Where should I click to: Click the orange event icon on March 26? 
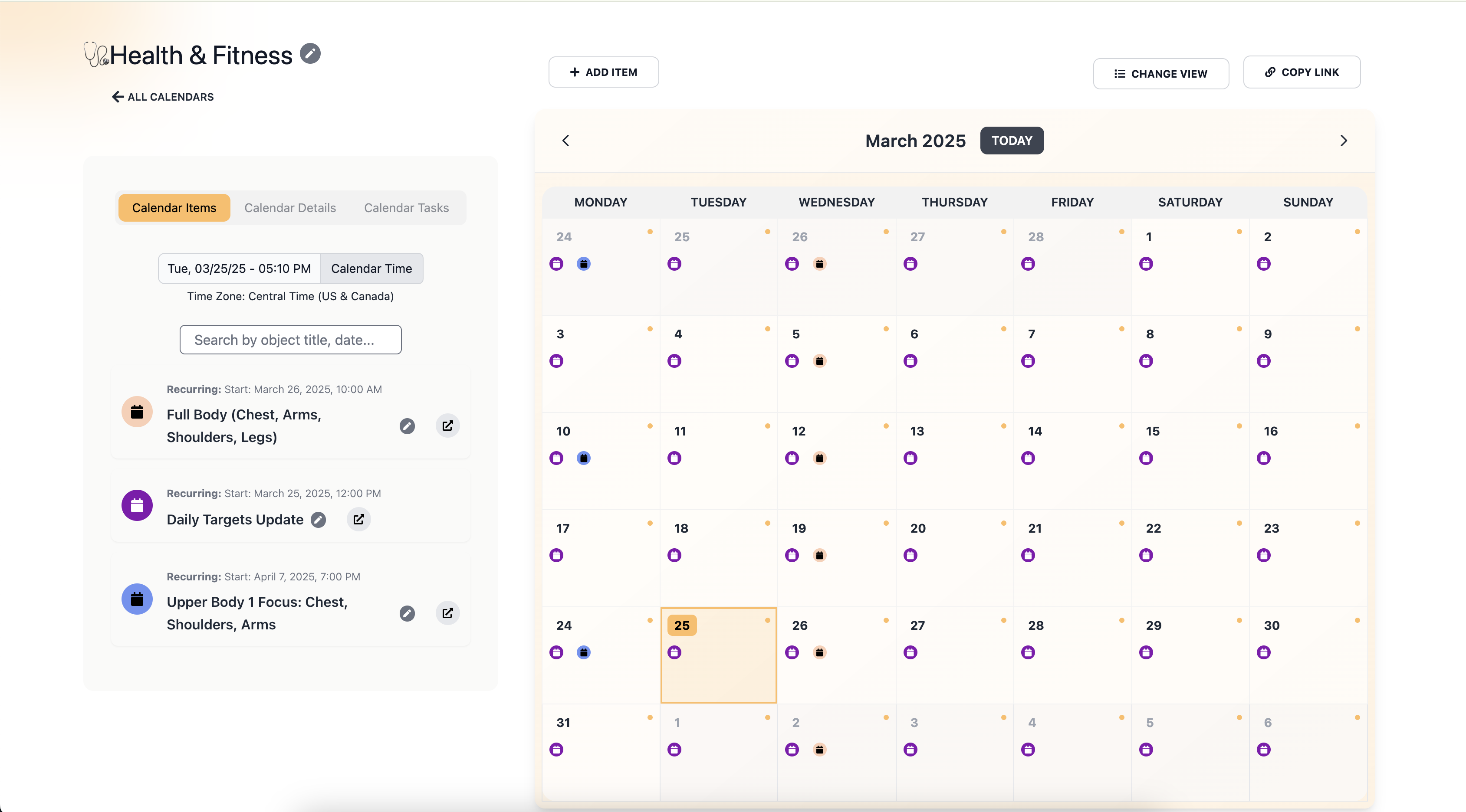click(819, 653)
